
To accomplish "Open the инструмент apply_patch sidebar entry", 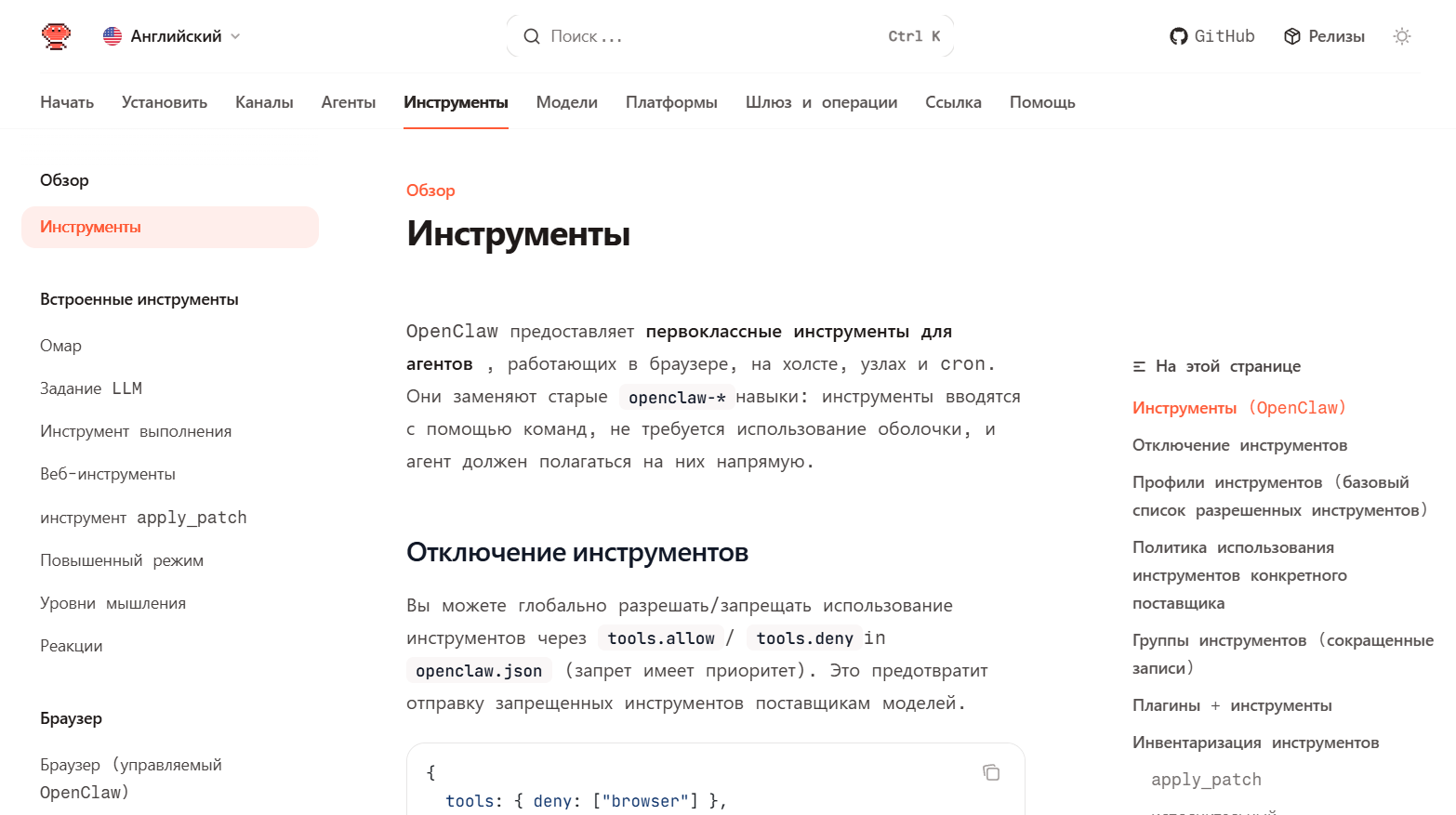I will click(x=143, y=517).
